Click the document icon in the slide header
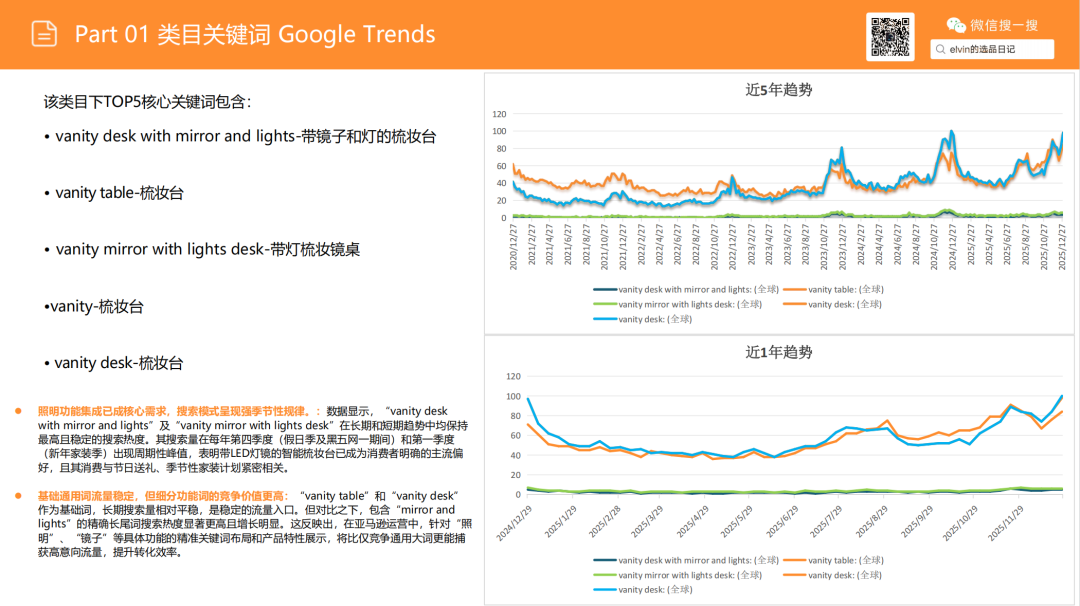Viewport: 1080px width, 606px height. (x=42, y=33)
